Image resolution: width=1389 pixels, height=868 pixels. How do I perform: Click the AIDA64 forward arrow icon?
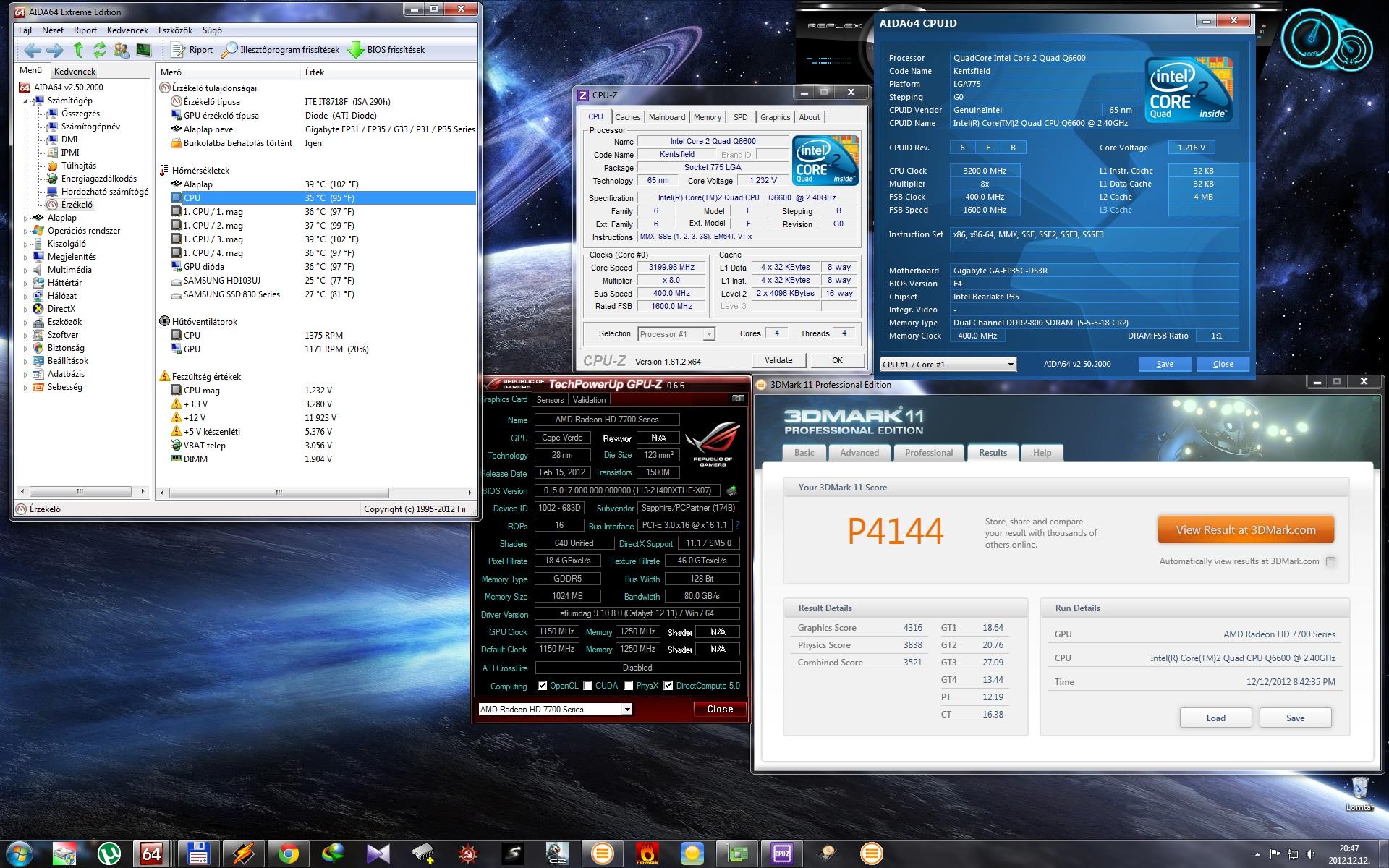point(55,50)
